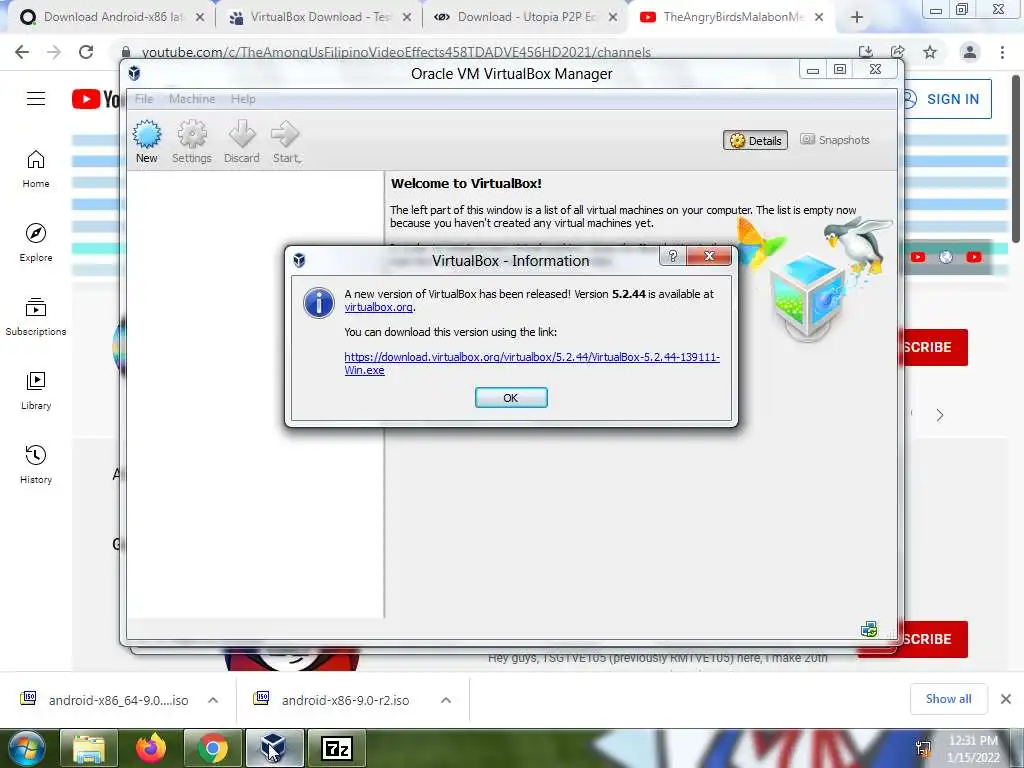Close the Chrome downloads bar

pos(1006,699)
